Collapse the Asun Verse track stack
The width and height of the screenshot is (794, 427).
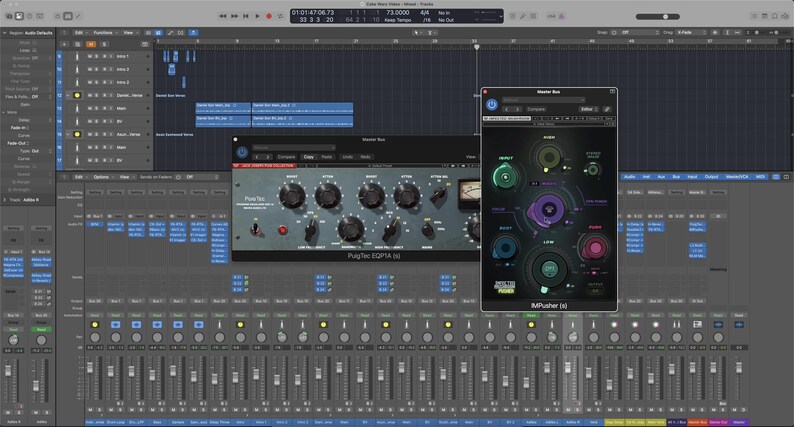pyautogui.click(x=68, y=134)
